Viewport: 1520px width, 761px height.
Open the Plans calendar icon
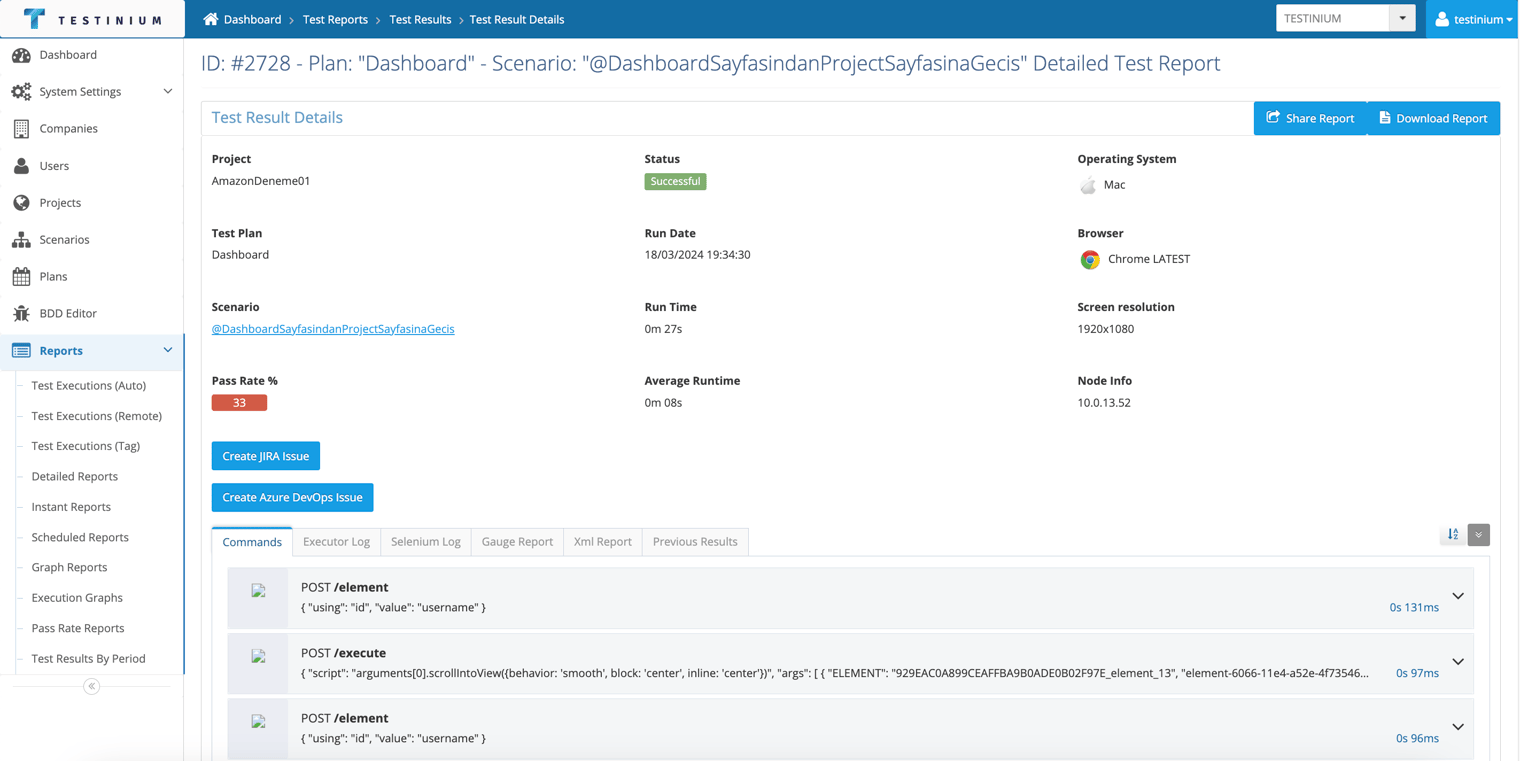click(x=21, y=277)
